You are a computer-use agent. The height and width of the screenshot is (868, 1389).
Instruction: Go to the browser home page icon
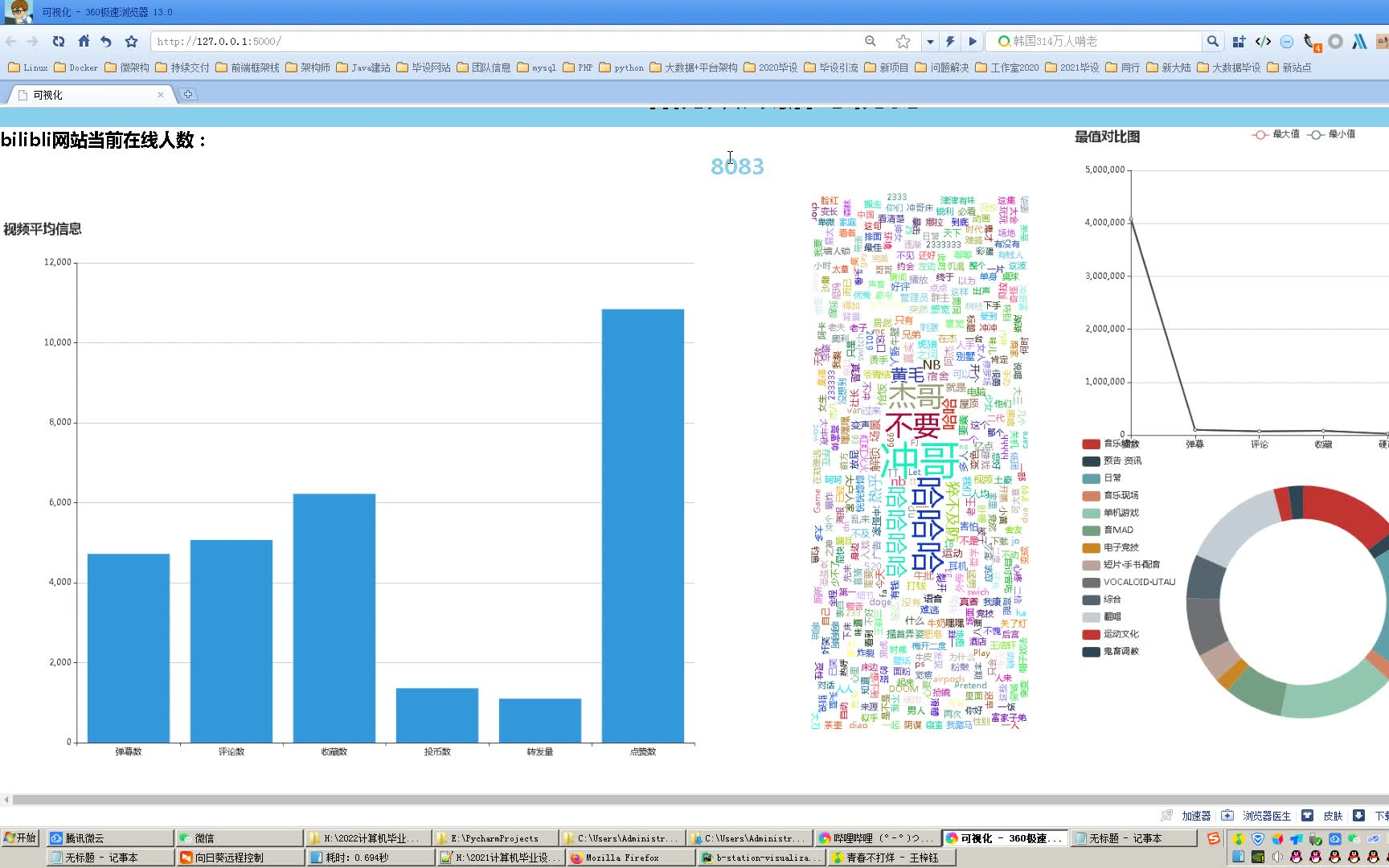point(84,41)
